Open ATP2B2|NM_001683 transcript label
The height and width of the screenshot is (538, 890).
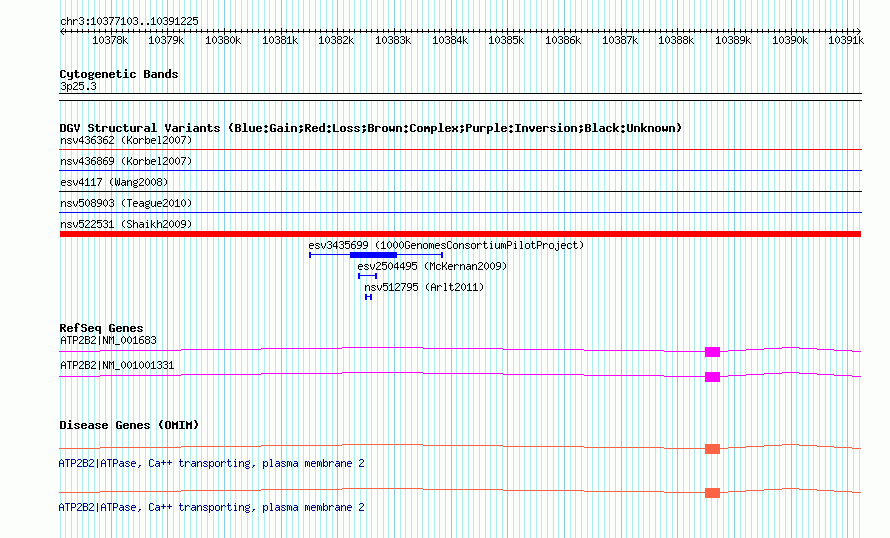pyautogui.click(x=108, y=341)
